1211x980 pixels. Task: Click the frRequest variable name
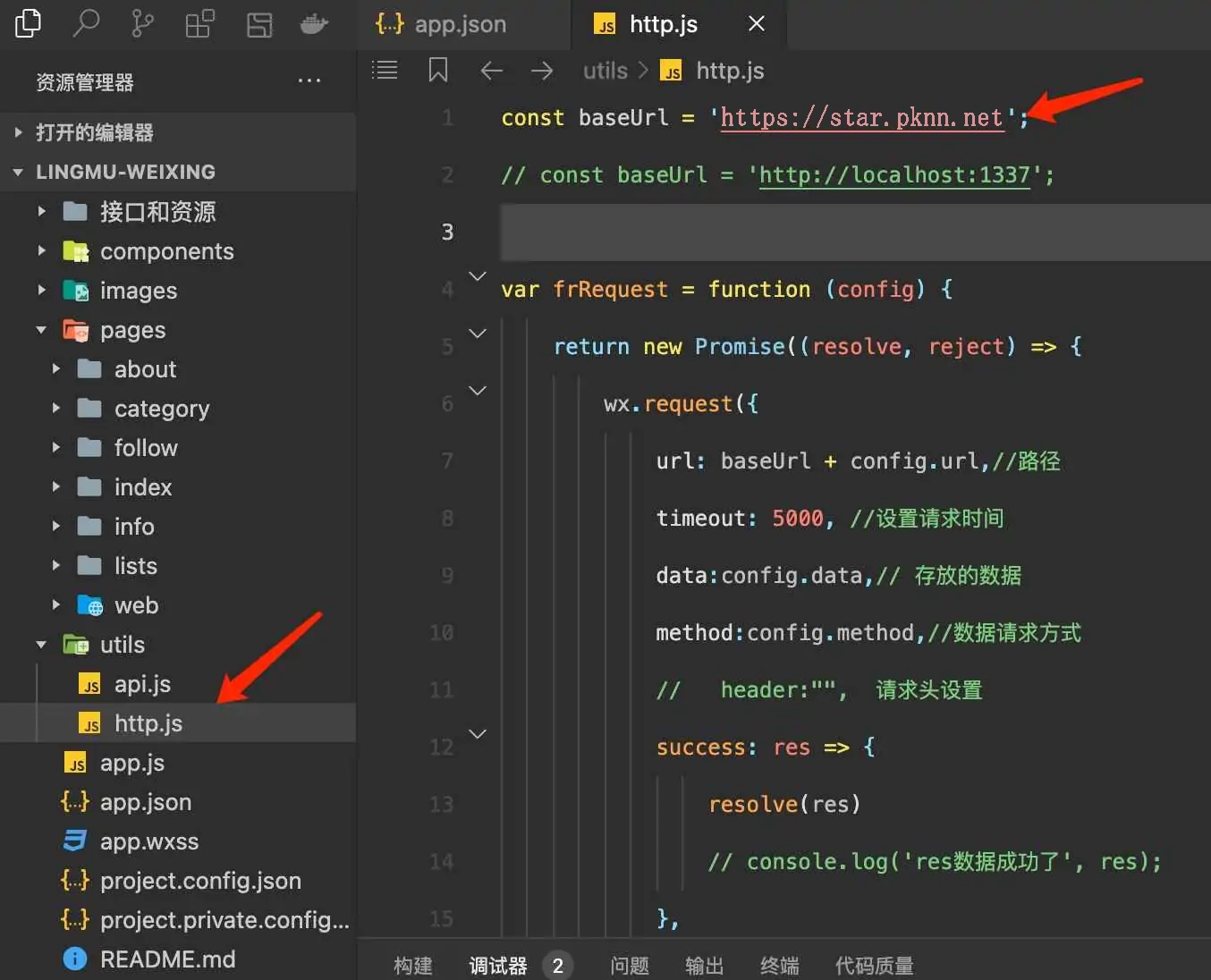click(610, 290)
